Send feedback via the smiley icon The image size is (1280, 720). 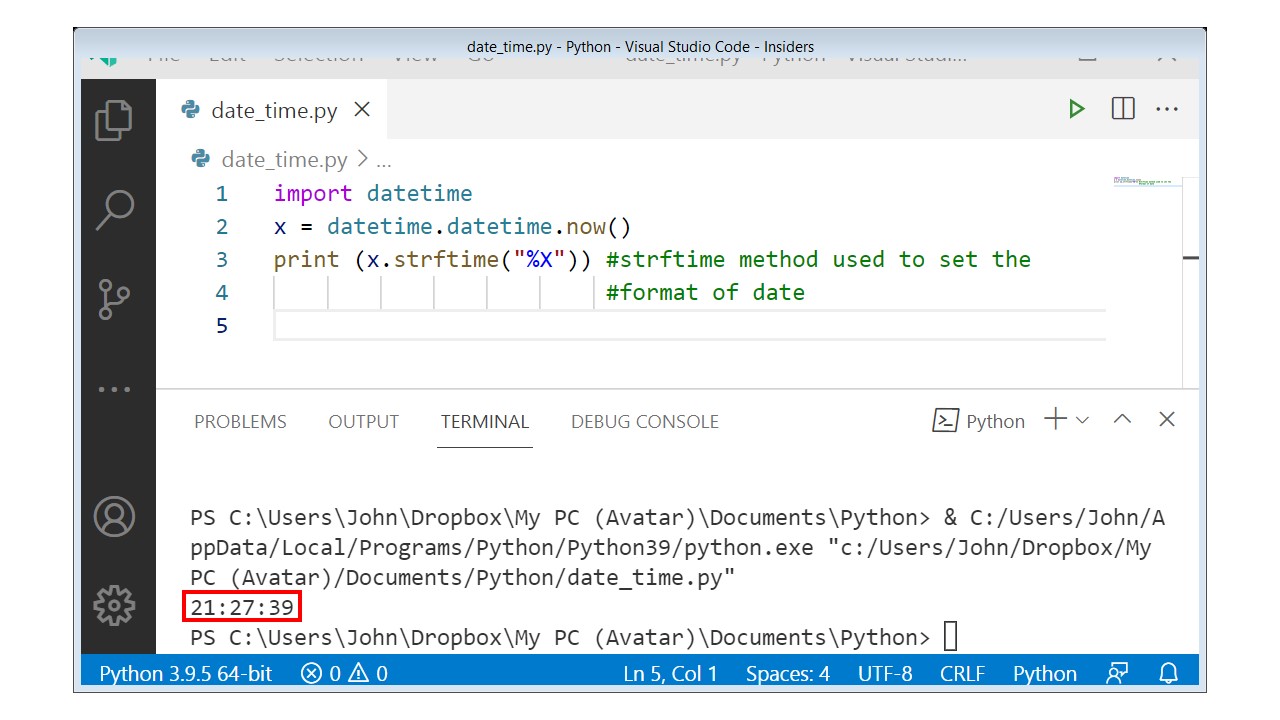[x=1116, y=673]
